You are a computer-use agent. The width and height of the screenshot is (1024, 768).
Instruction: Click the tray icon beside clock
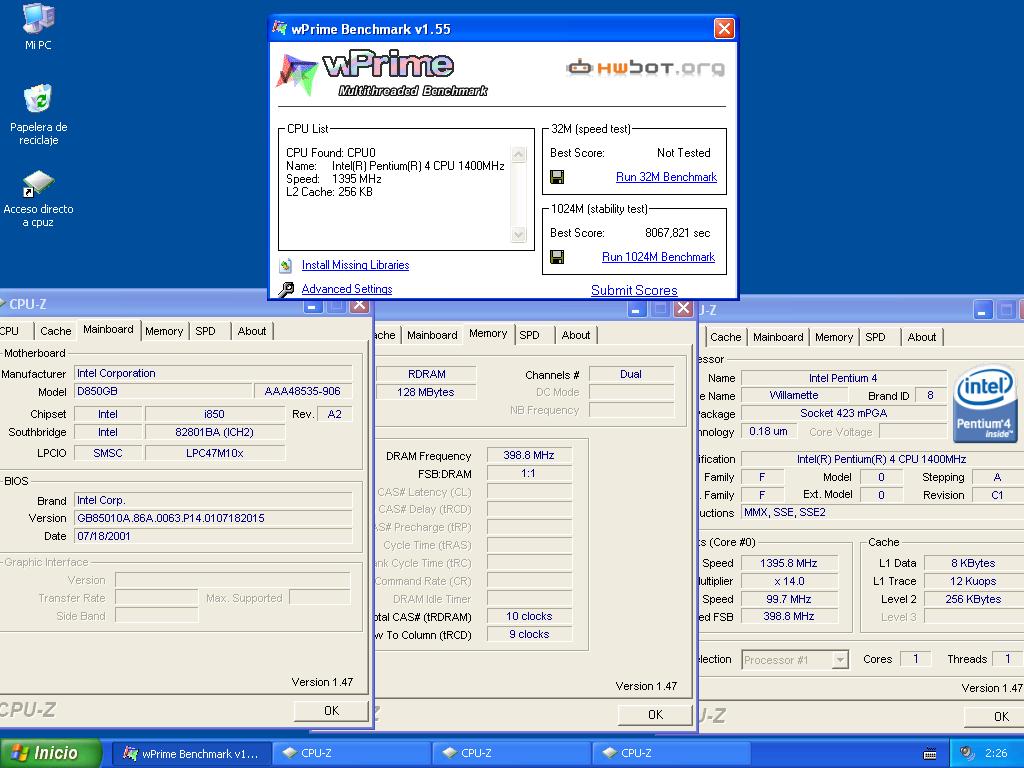(x=967, y=753)
